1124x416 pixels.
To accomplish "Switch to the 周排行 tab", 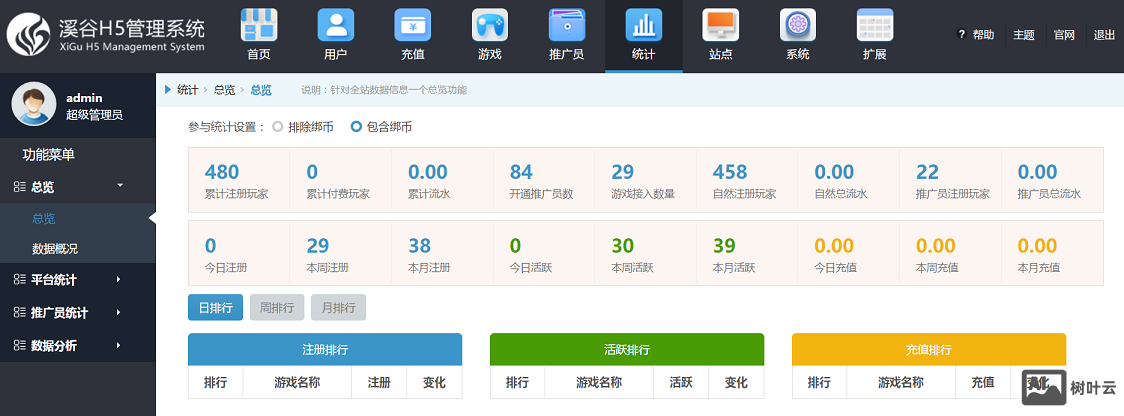I will [x=277, y=307].
